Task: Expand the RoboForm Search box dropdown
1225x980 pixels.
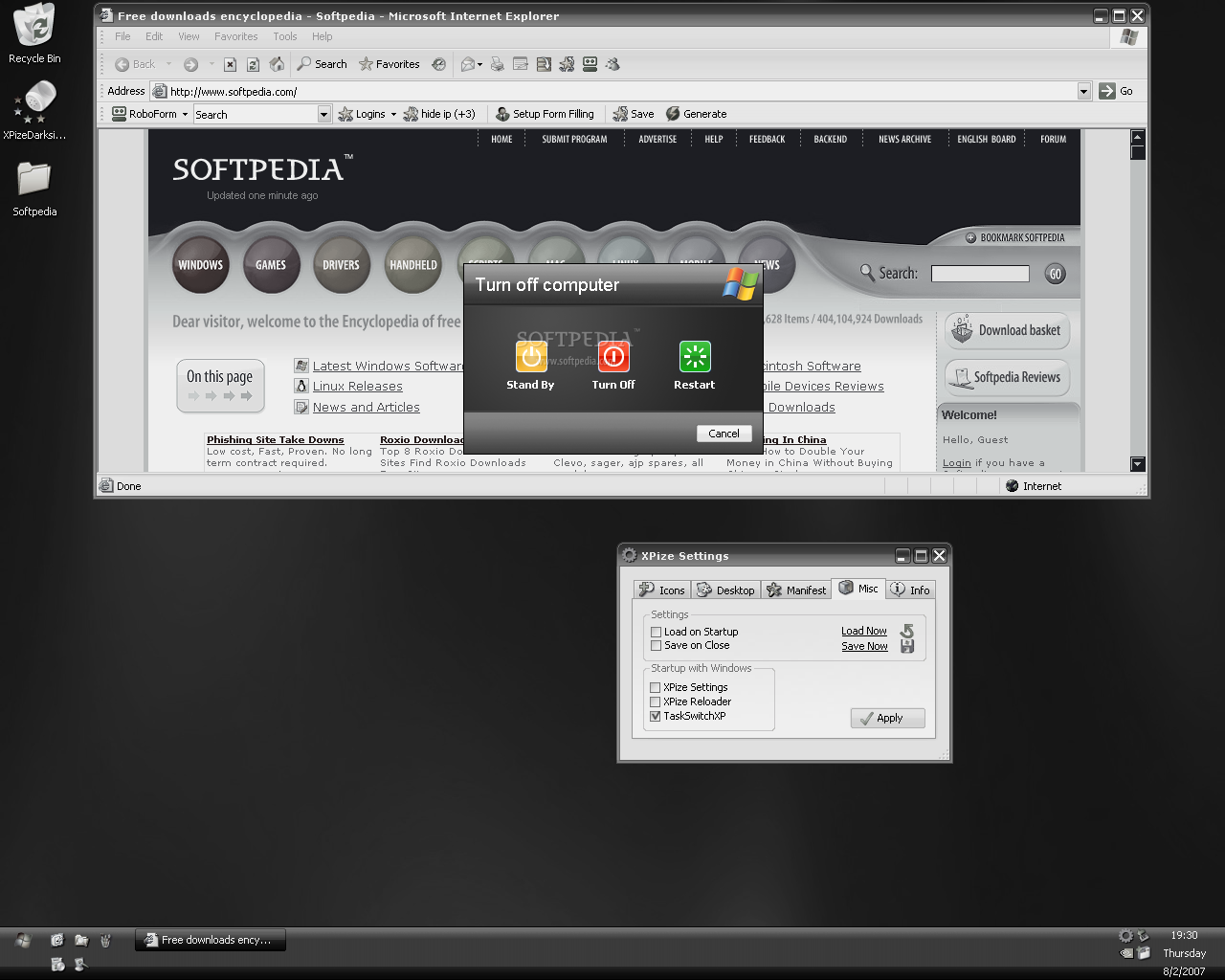Action: (x=323, y=114)
